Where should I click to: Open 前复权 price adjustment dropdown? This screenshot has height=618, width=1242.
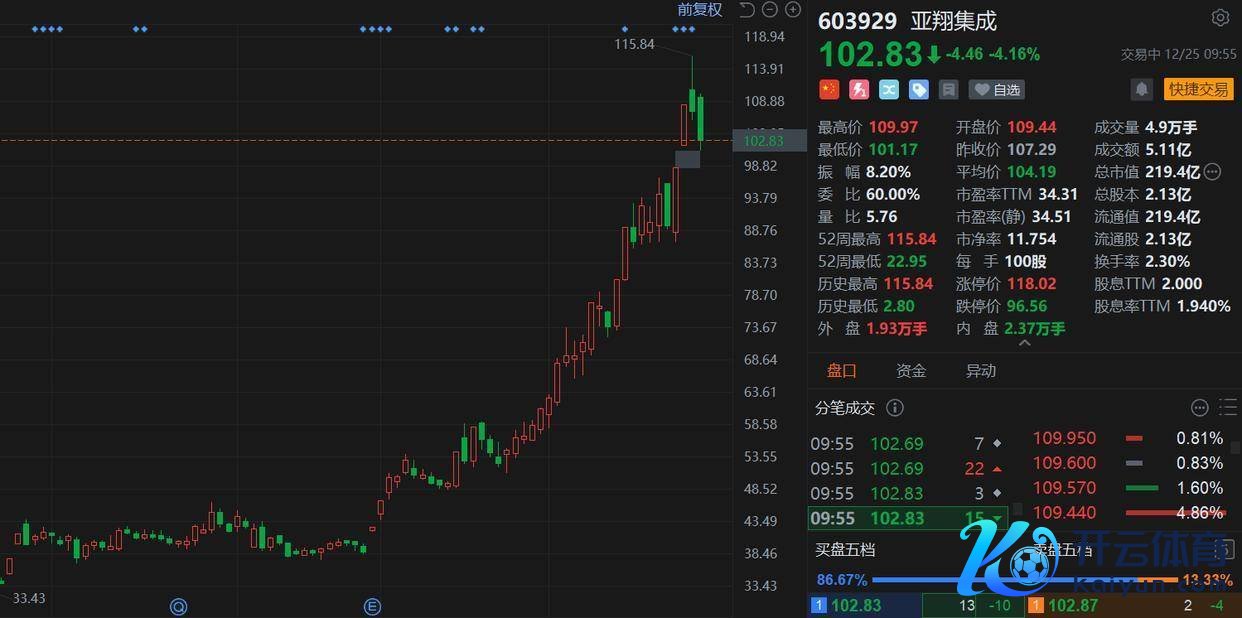(699, 10)
